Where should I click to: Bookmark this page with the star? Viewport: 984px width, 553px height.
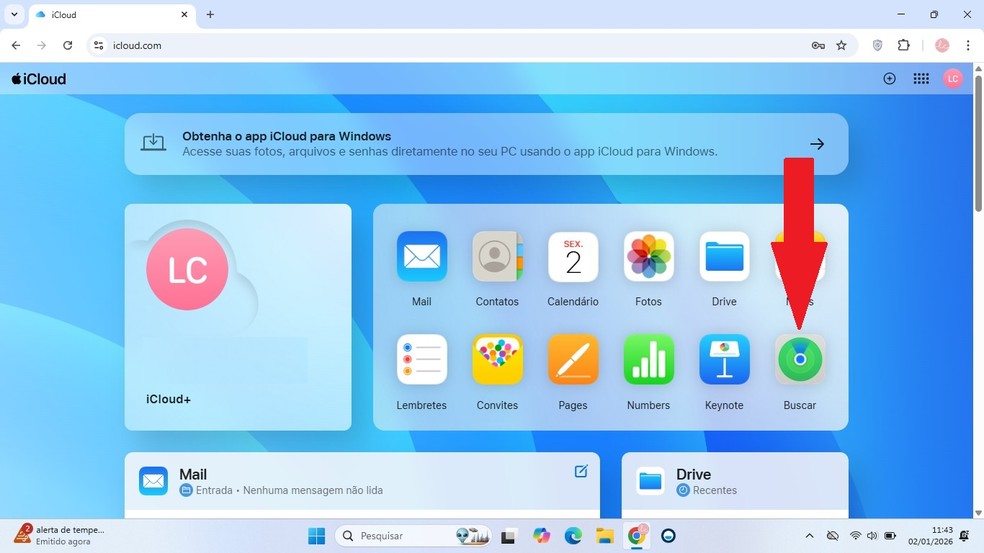pos(842,45)
